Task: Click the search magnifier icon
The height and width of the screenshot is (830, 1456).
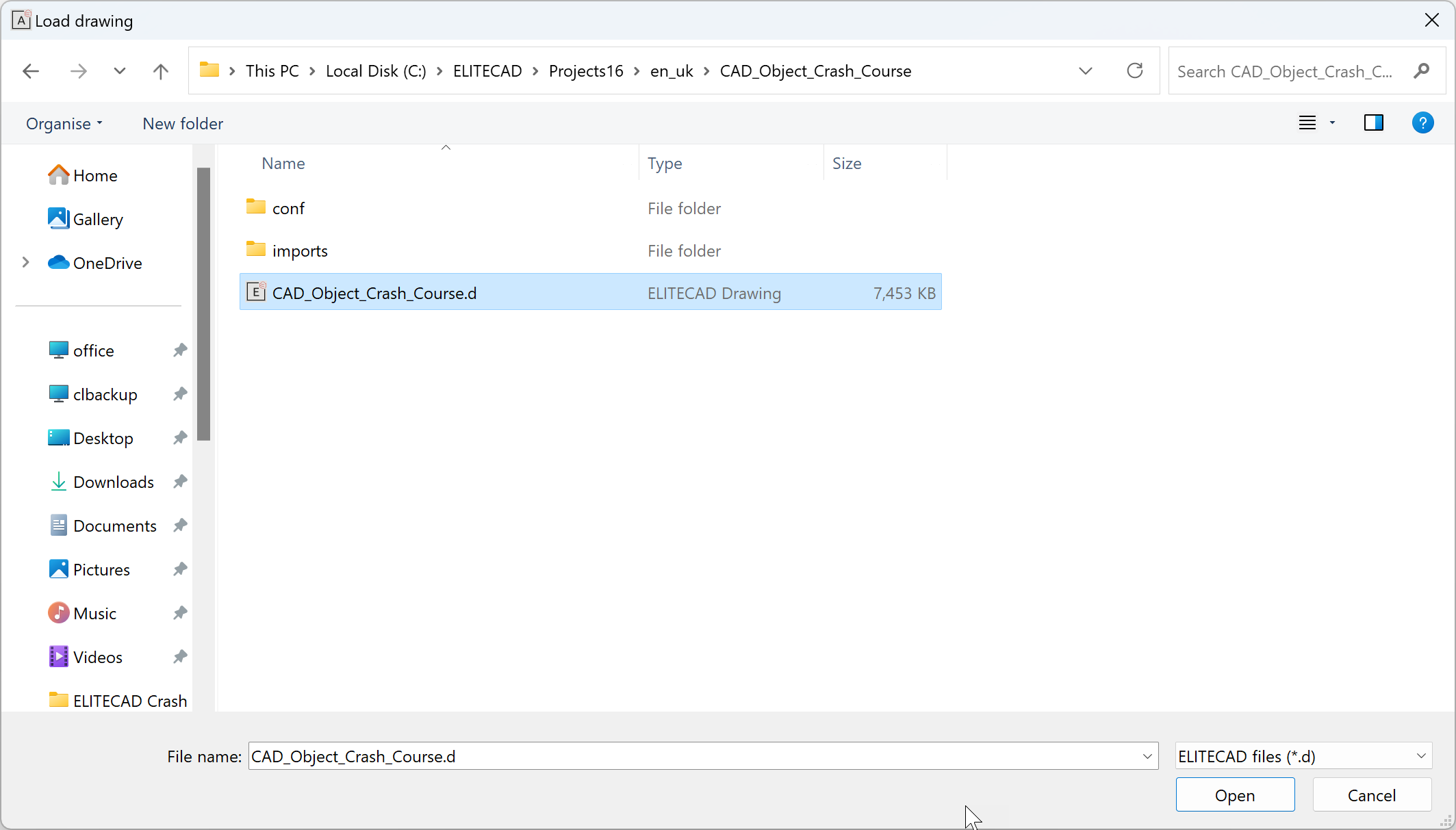Action: pyautogui.click(x=1422, y=71)
